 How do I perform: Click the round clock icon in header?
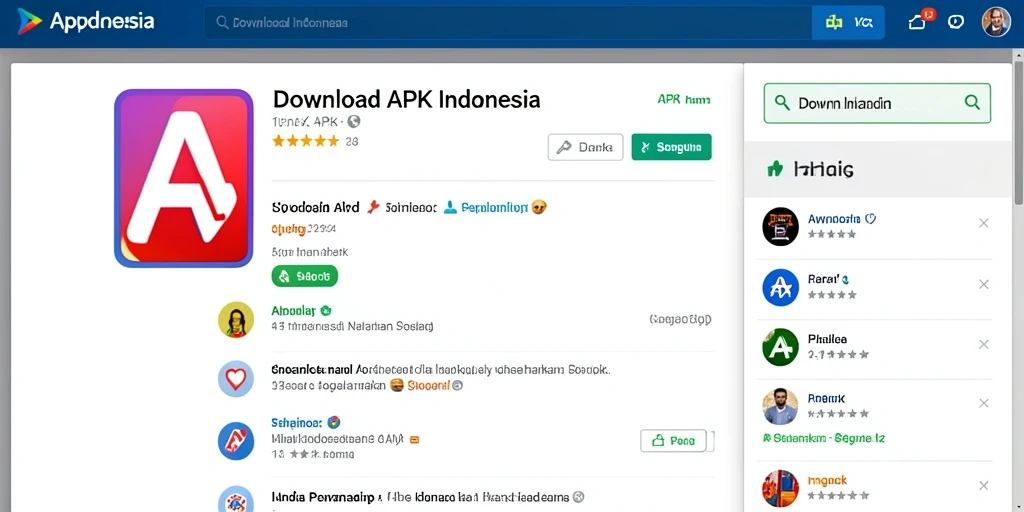pos(955,22)
